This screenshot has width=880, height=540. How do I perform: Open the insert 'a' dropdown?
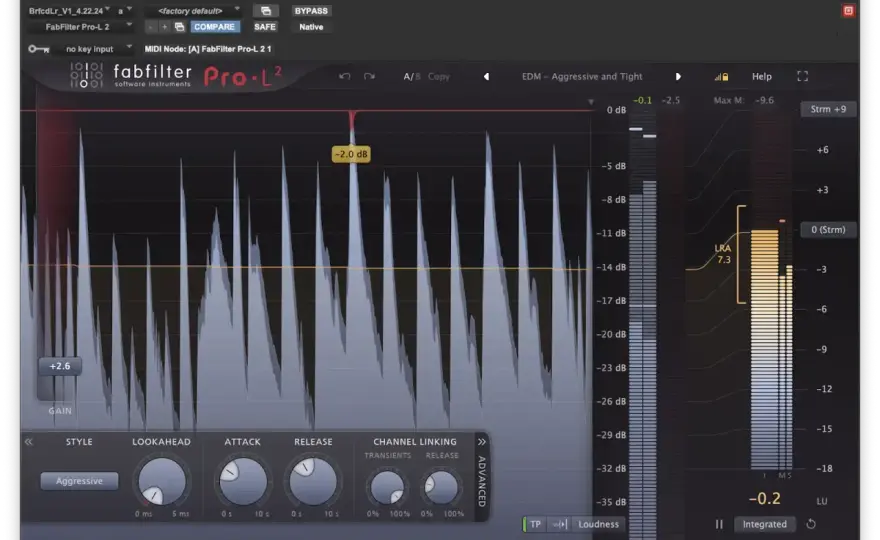point(125,11)
